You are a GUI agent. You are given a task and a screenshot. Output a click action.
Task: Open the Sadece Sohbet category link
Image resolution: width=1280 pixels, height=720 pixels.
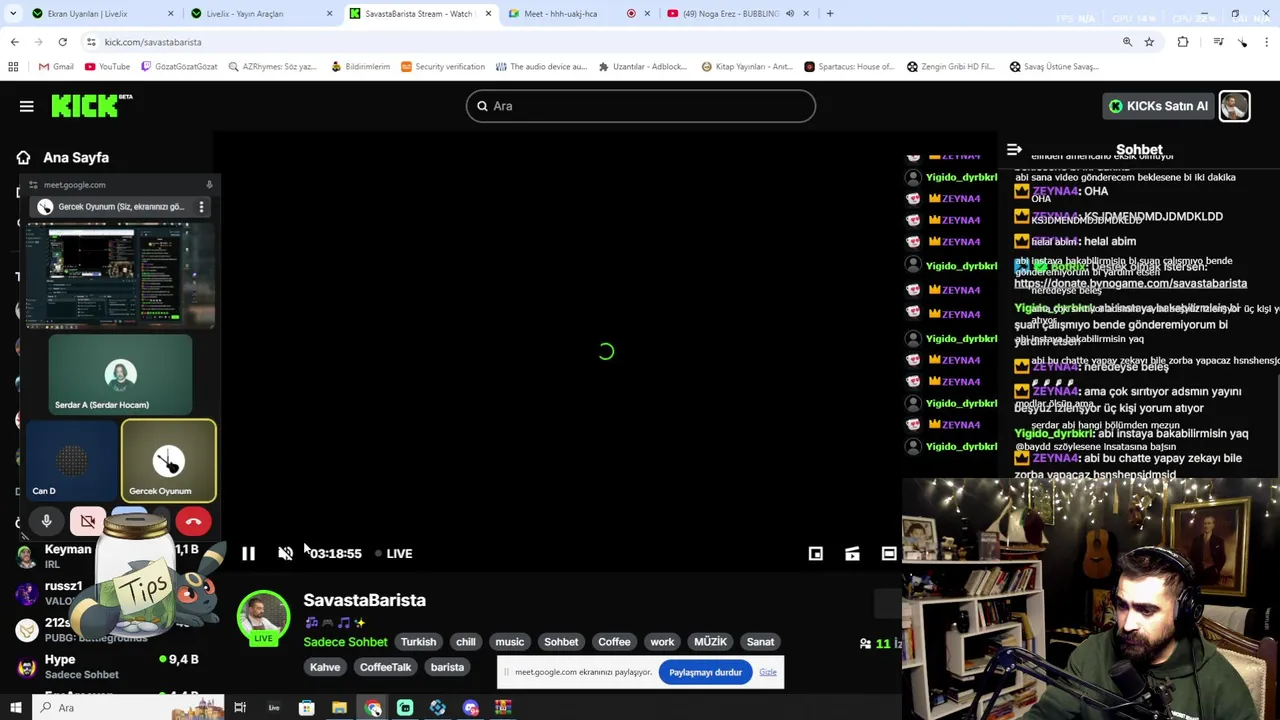345,642
